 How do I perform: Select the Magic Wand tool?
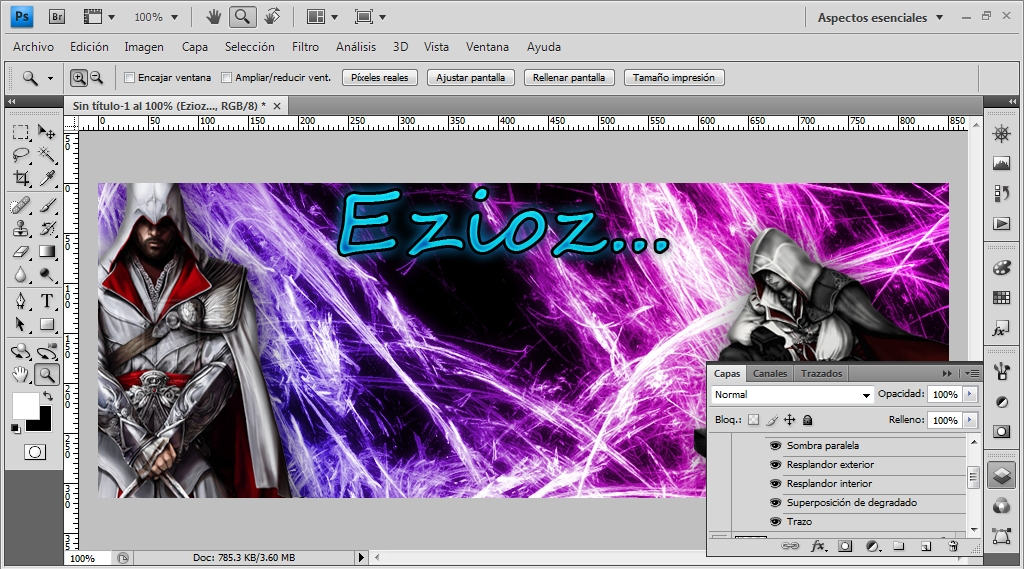pyautogui.click(x=46, y=155)
